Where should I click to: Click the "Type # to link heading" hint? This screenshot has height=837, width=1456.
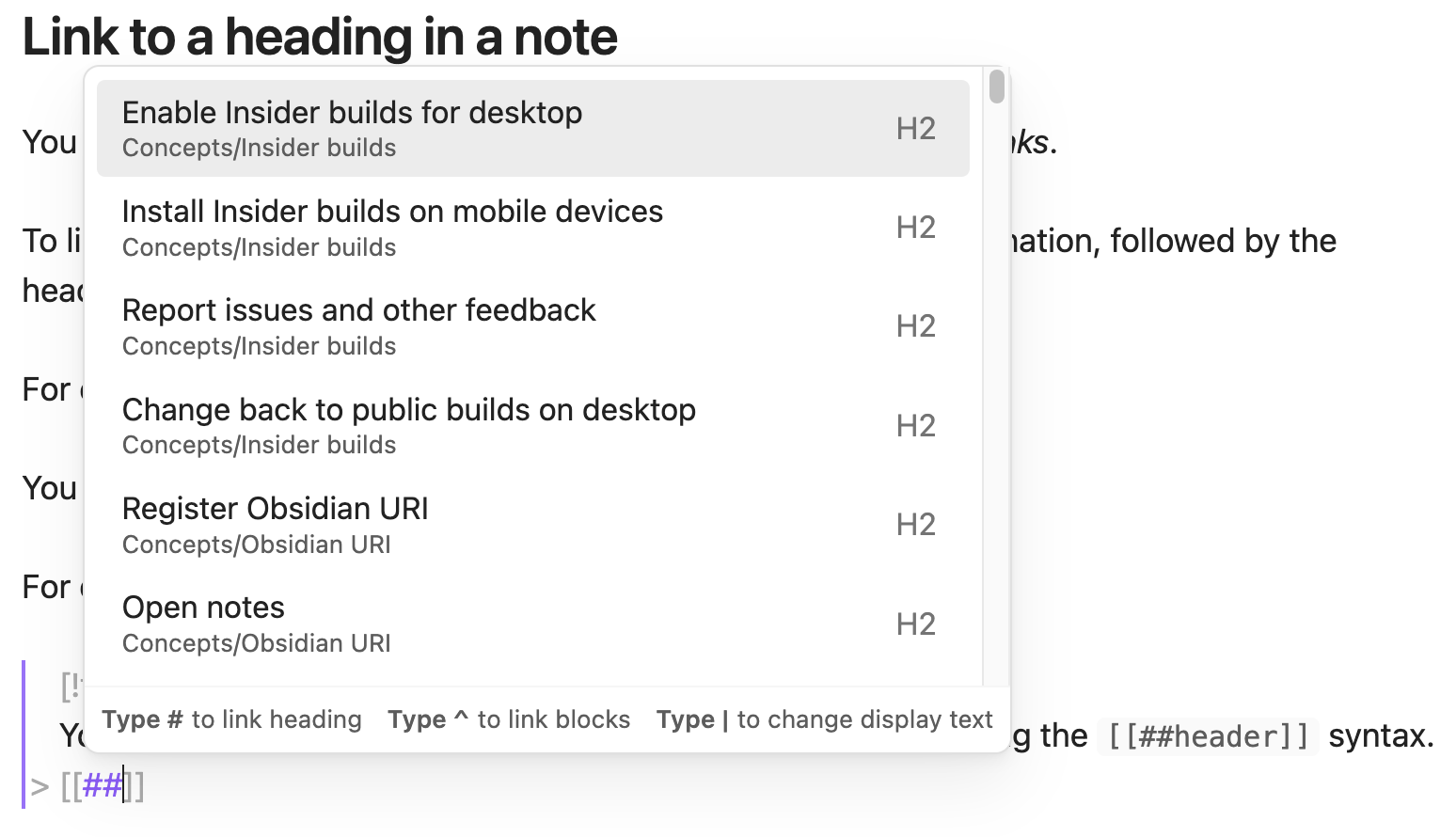coord(231,719)
